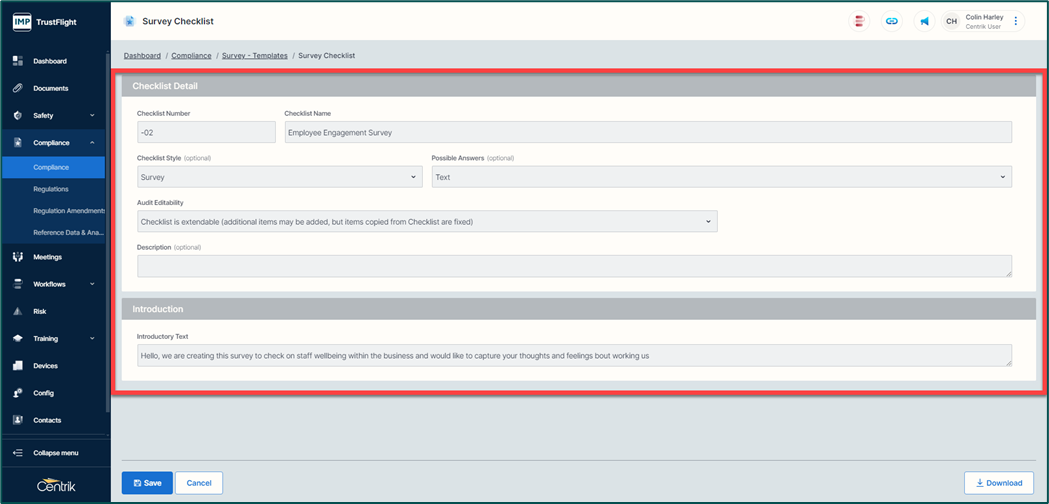Open Dashboard from the sidebar
Screen dimensions: 1049x504
[x=50, y=61]
